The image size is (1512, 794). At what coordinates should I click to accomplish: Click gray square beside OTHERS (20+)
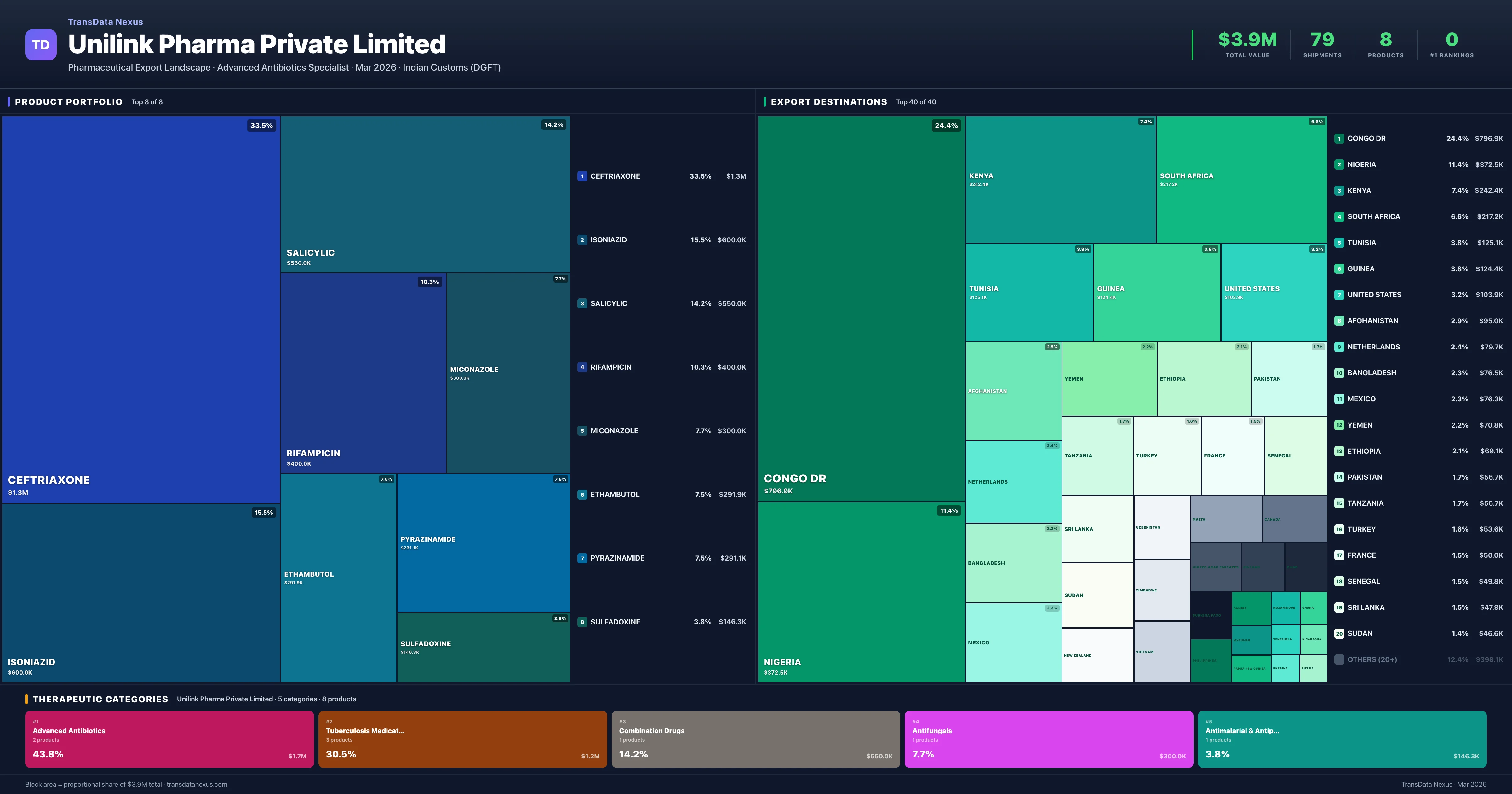click(x=1339, y=659)
